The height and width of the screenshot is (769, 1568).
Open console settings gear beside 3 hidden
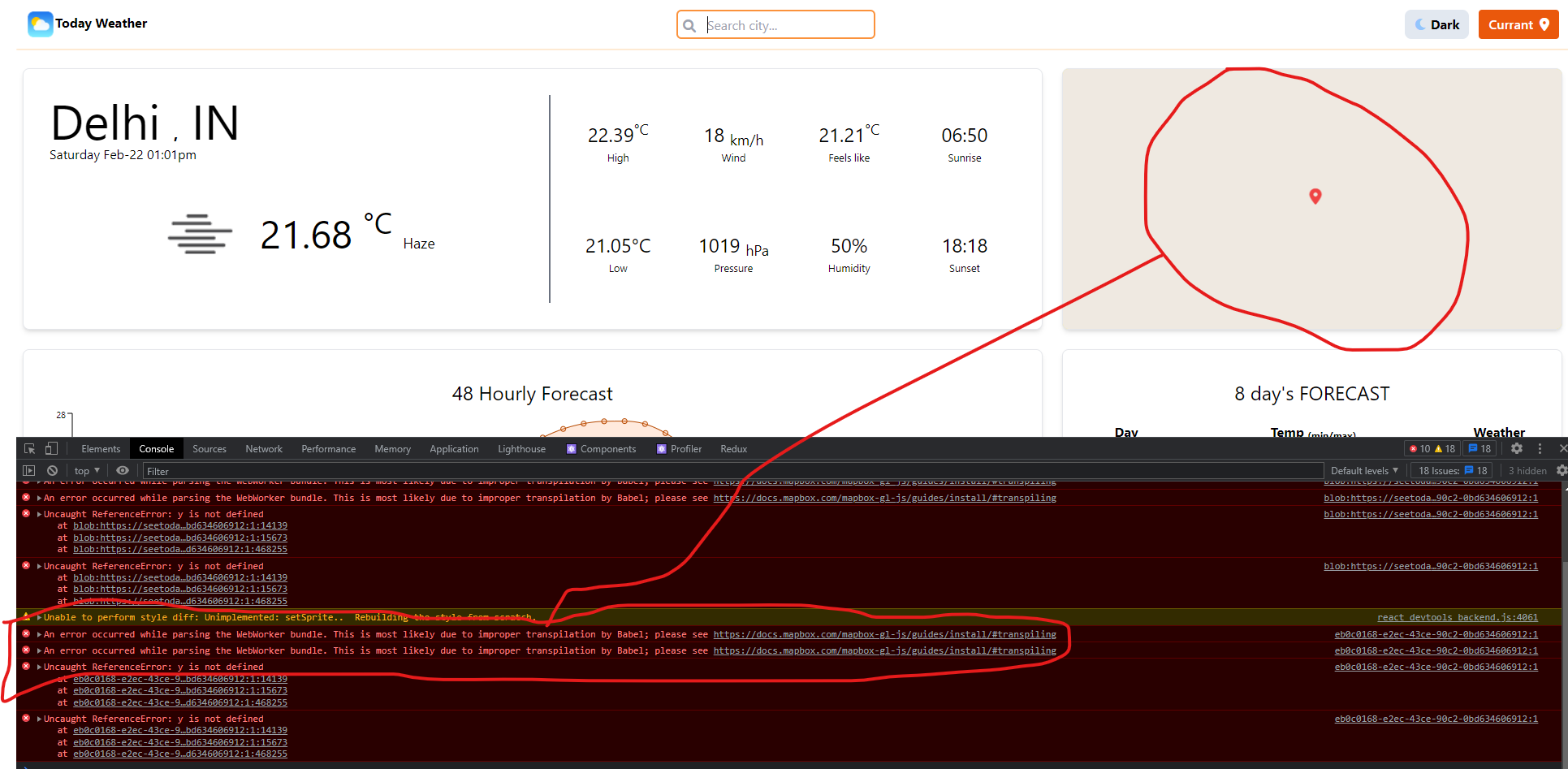[1561, 470]
